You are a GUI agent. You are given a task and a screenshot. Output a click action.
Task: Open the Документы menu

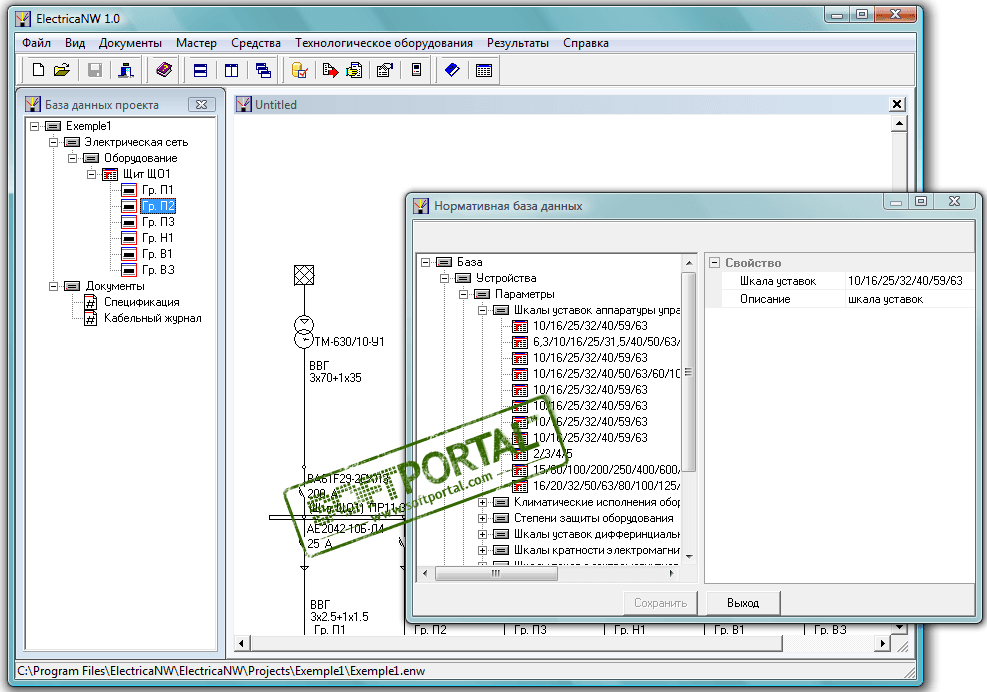(130, 43)
